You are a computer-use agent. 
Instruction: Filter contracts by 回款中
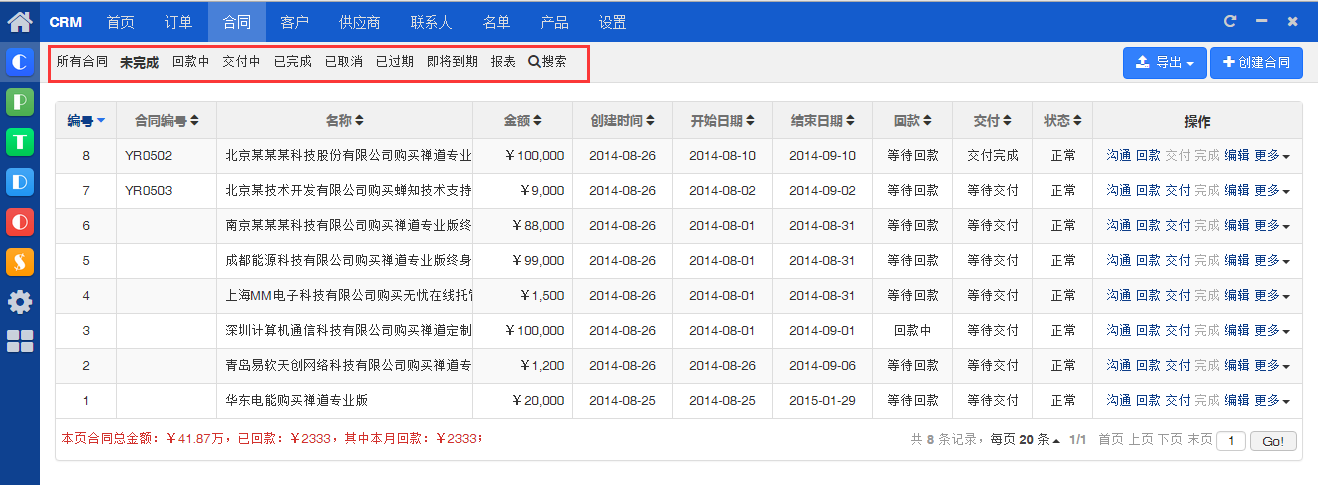point(191,62)
